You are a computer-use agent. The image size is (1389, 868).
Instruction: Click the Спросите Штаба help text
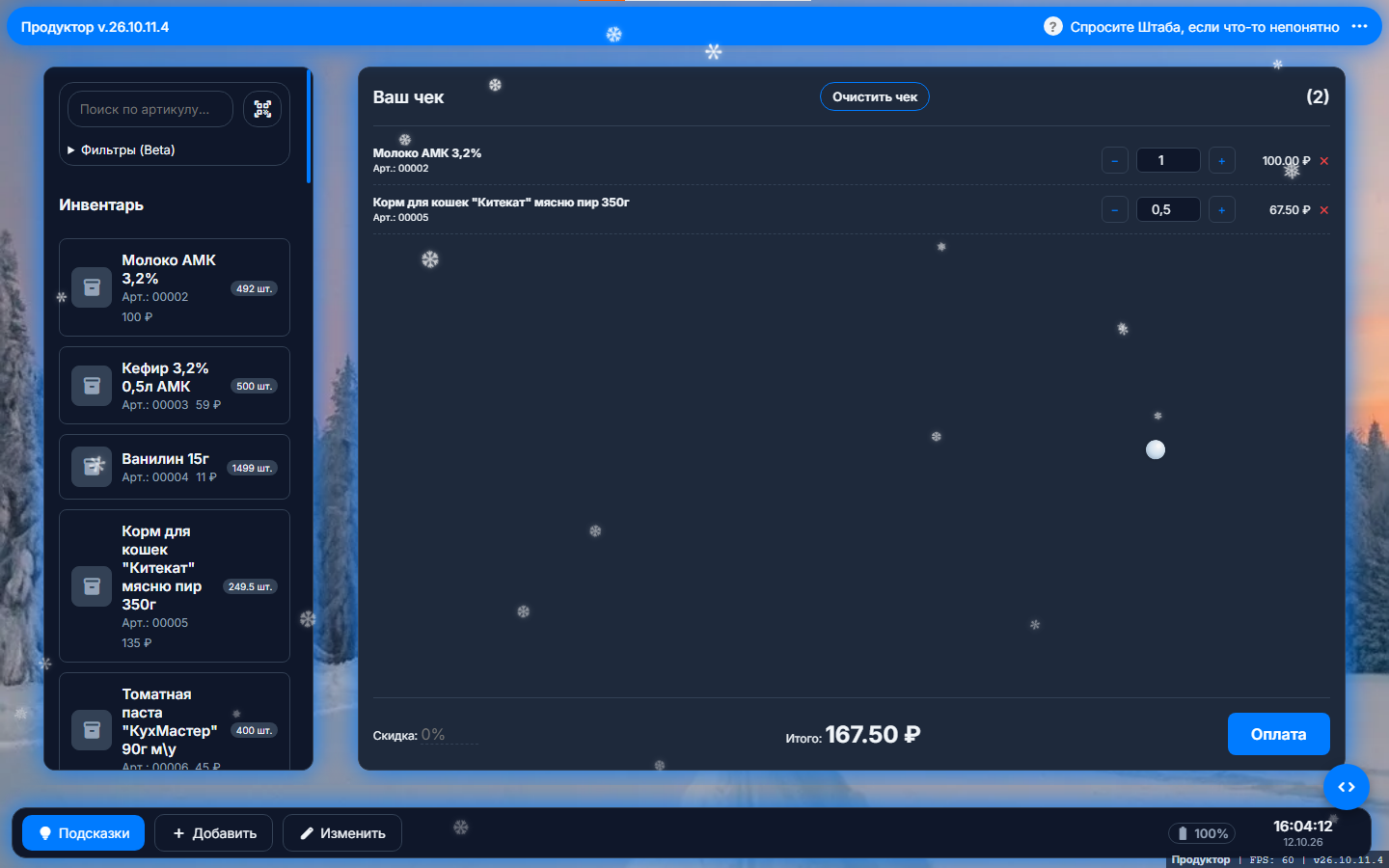[1205, 27]
